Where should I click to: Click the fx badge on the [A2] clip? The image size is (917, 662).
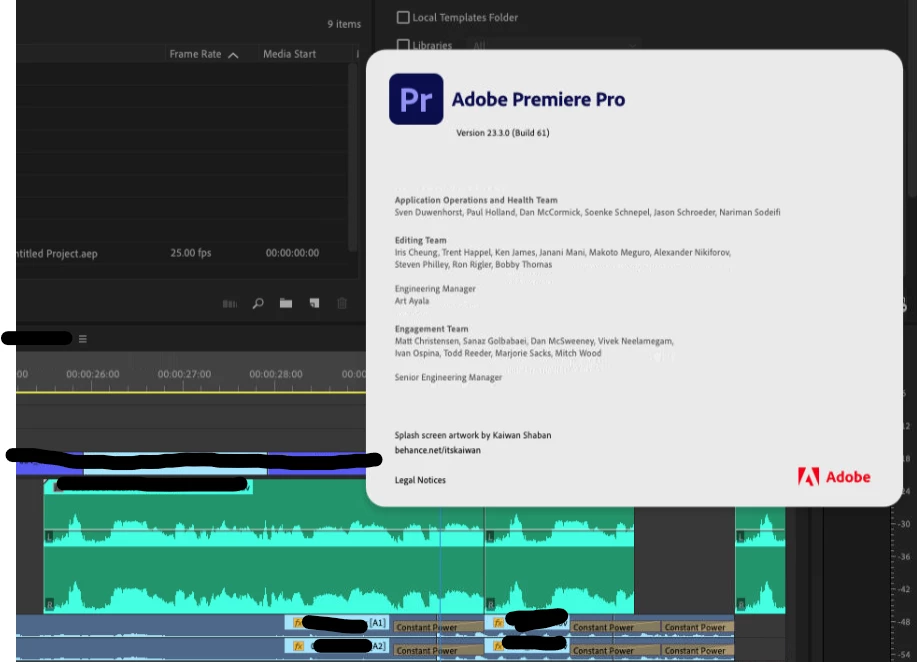[x=298, y=646]
